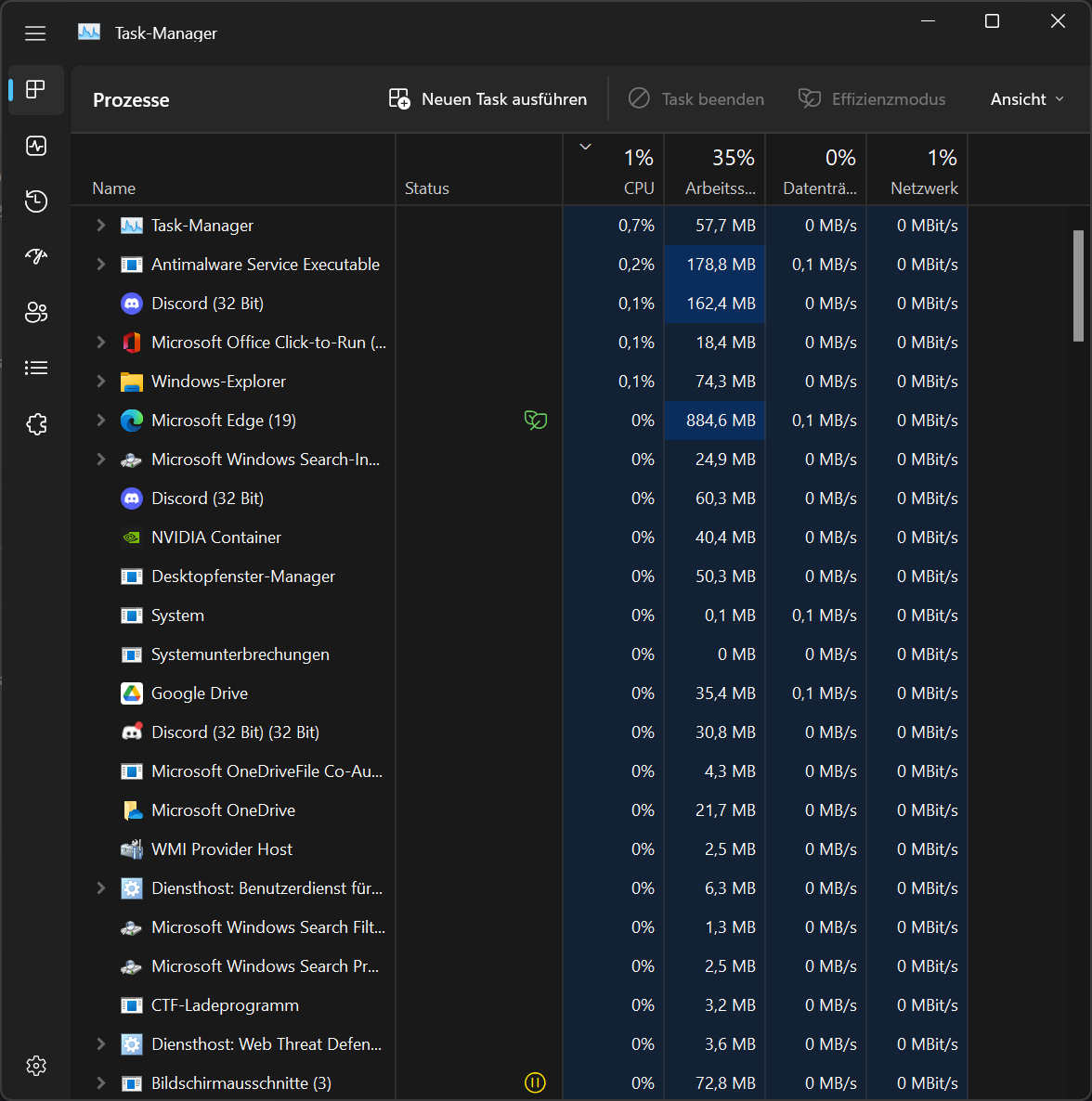1092x1101 pixels.
Task: Select Microsoft Windows Search Filt... row
Action: point(520,927)
